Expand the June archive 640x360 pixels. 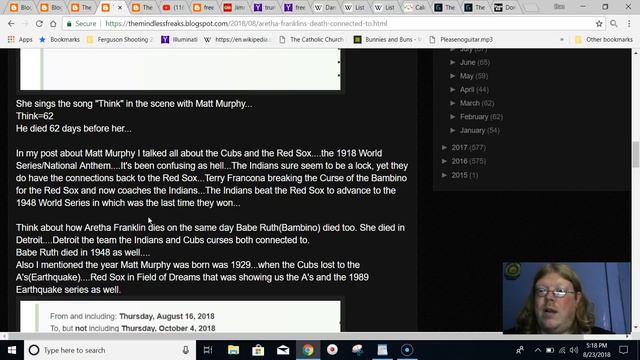pos(453,62)
